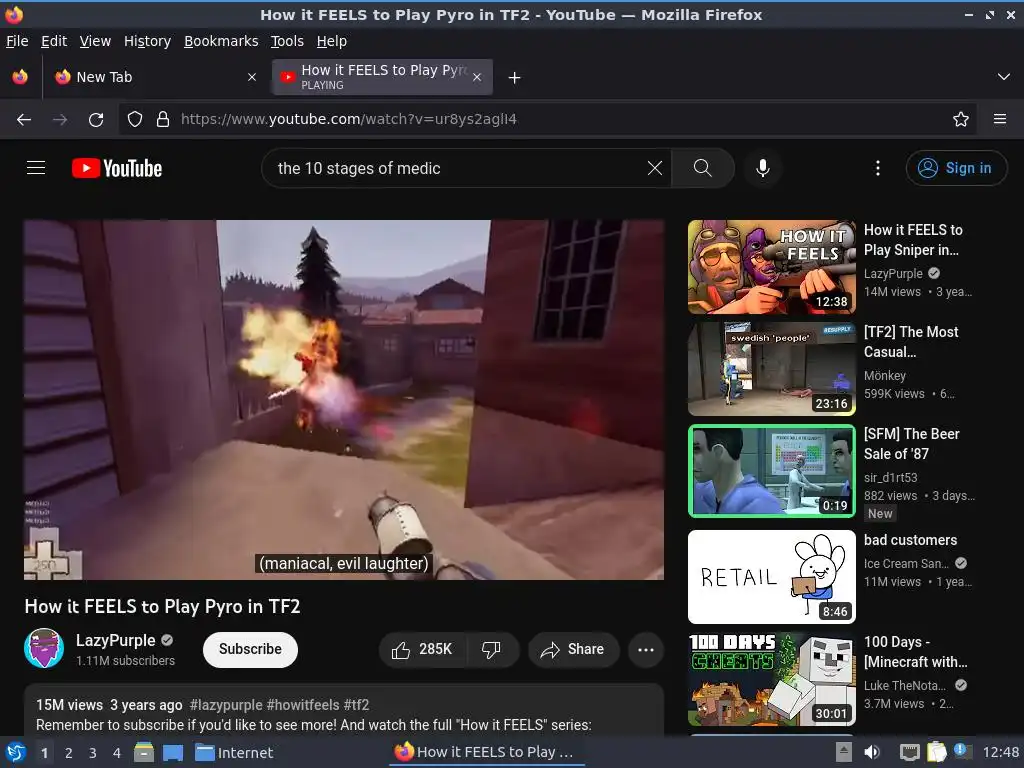Open a new tab with plus
Image resolution: width=1024 pixels, height=768 pixels.
514,78
